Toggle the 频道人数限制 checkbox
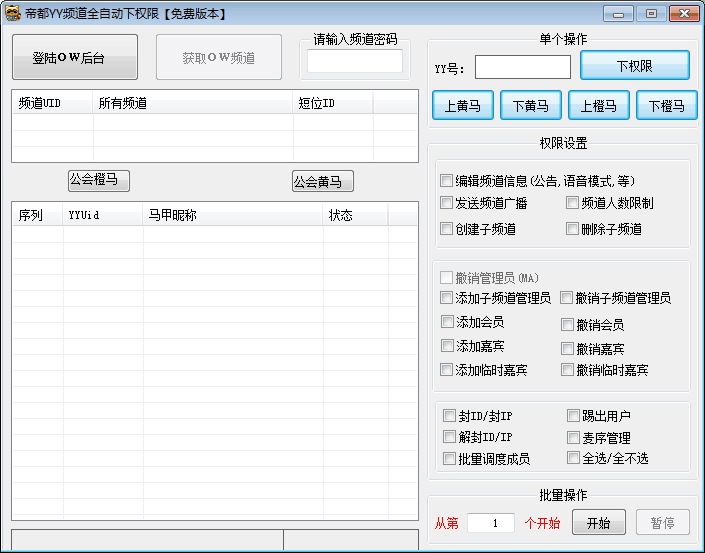The width and height of the screenshot is (705, 553). (x=572, y=203)
